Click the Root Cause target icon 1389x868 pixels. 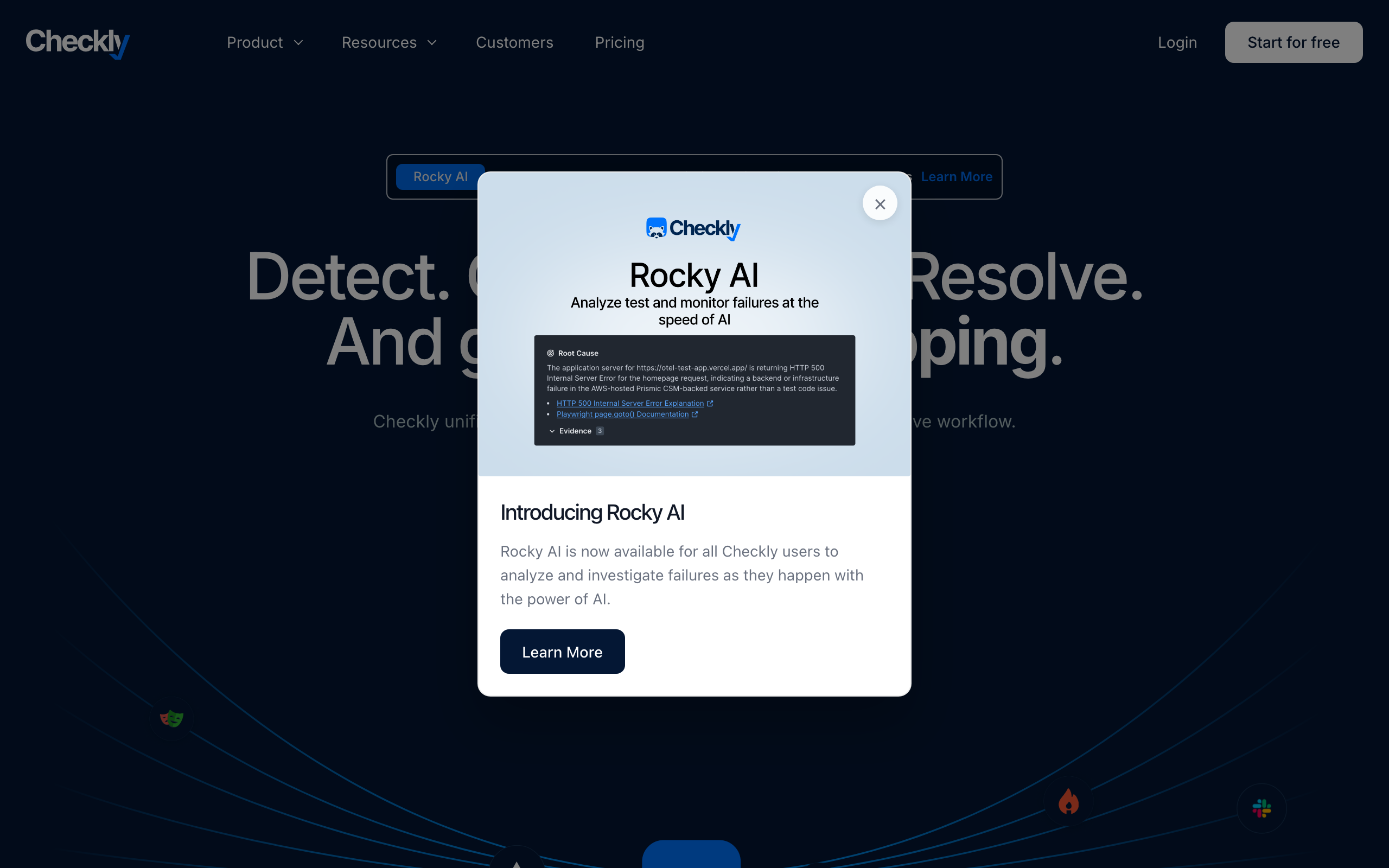pyautogui.click(x=550, y=353)
